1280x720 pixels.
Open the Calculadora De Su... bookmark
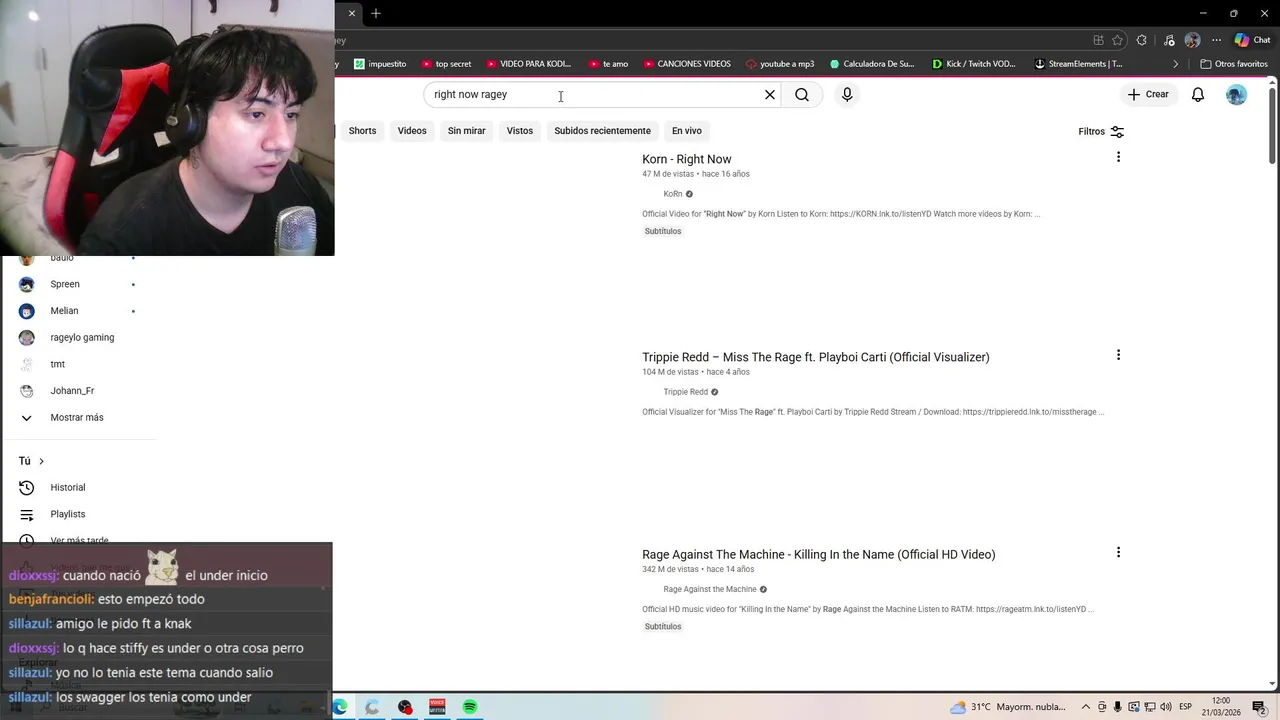pyautogui.click(x=872, y=64)
